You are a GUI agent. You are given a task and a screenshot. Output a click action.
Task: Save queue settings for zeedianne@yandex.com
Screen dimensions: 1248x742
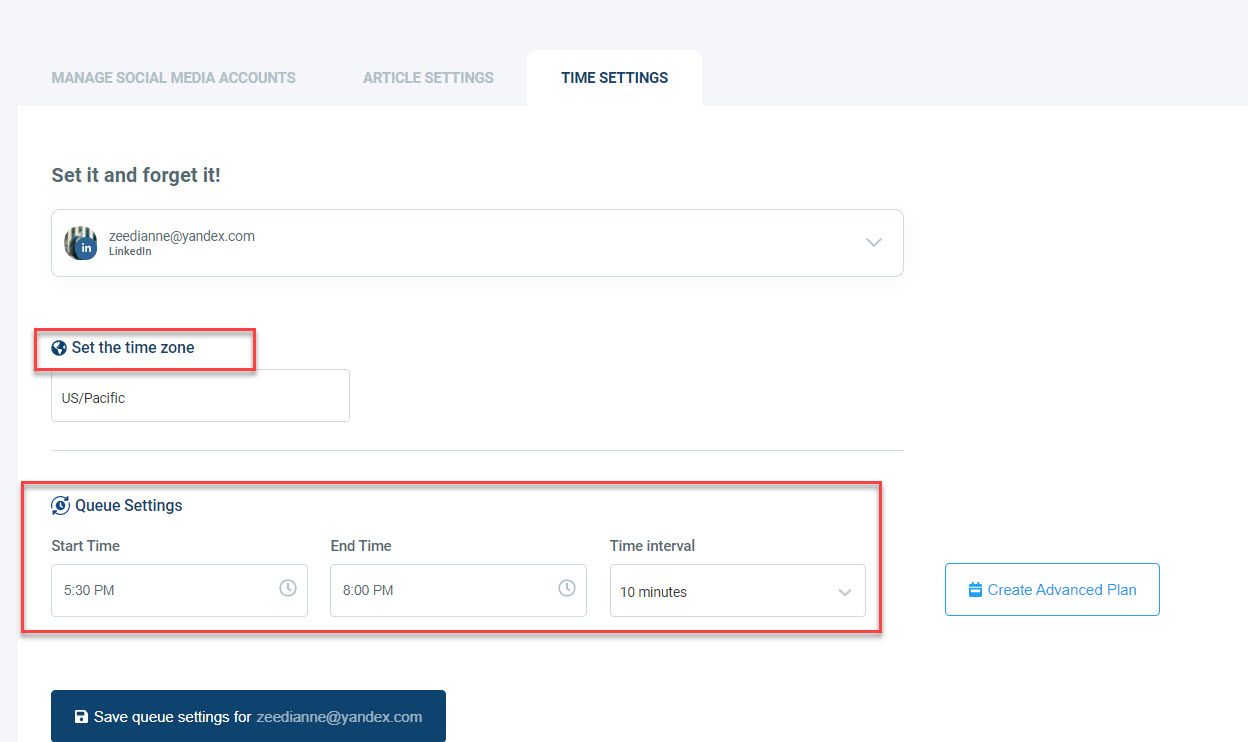pyautogui.click(x=248, y=716)
